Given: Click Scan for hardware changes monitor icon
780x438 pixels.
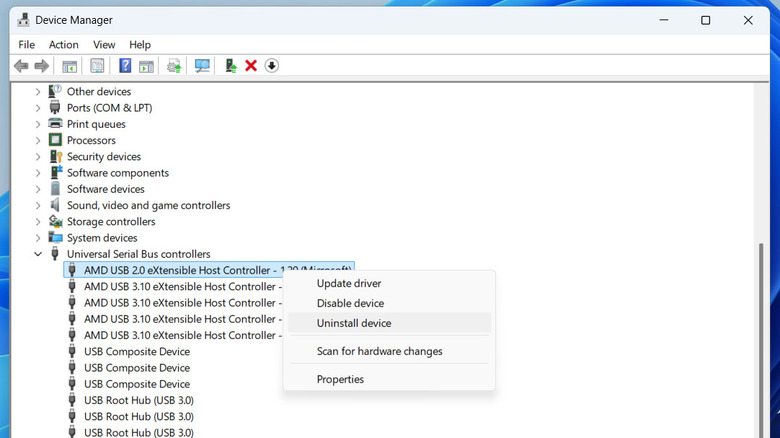Looking at the screenshot, I should point(202,66).
